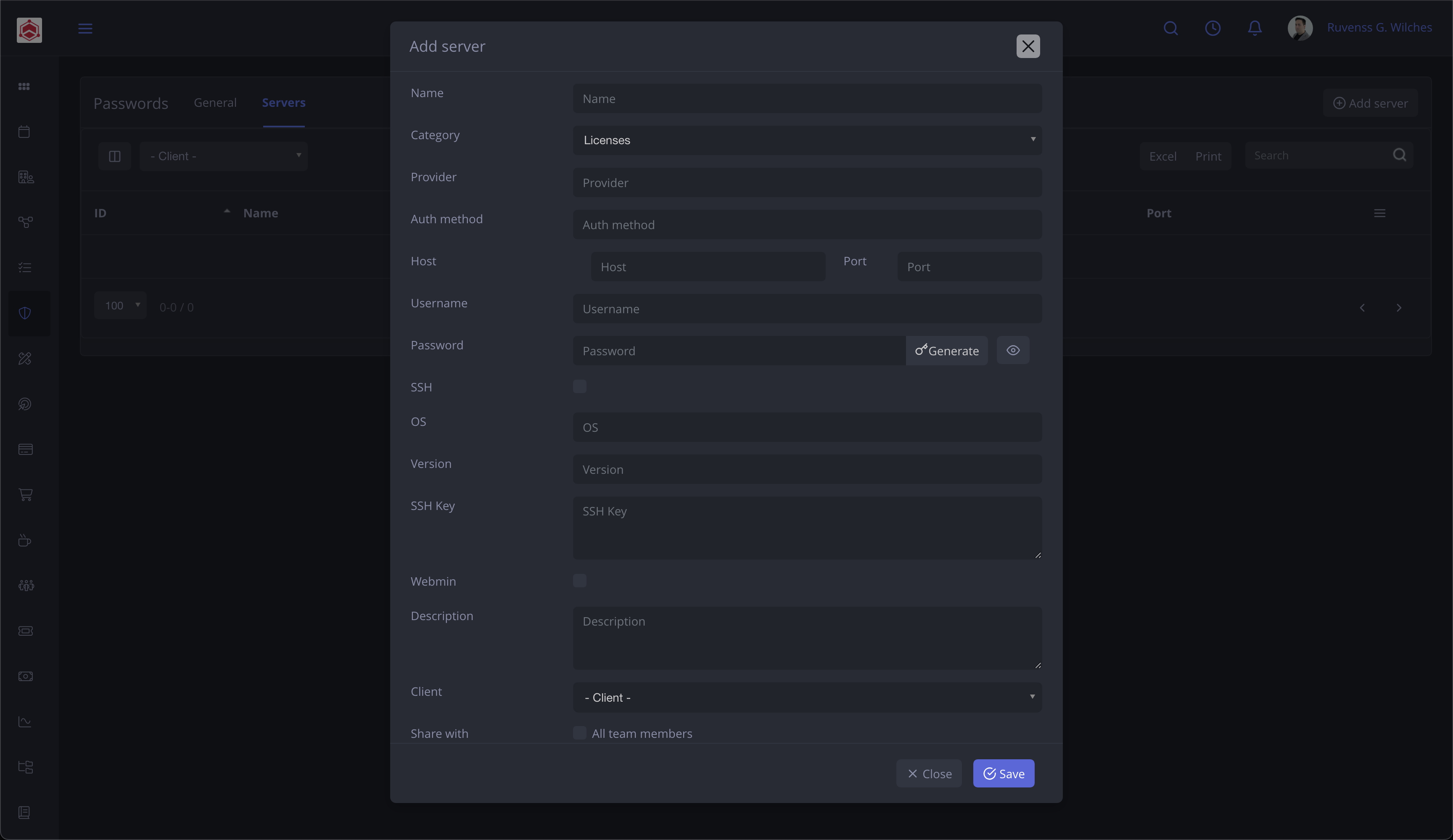Open the money bill icon in sidebar
Viewport: 1453px width, 840px height.
(x=25, y=676)
